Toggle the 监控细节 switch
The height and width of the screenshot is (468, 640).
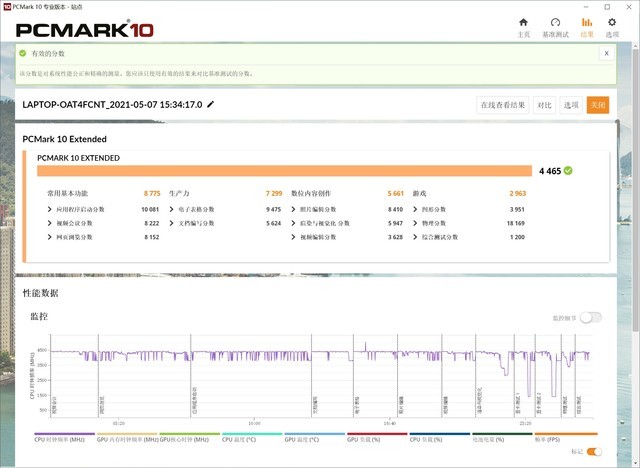(x=591, y=318)
